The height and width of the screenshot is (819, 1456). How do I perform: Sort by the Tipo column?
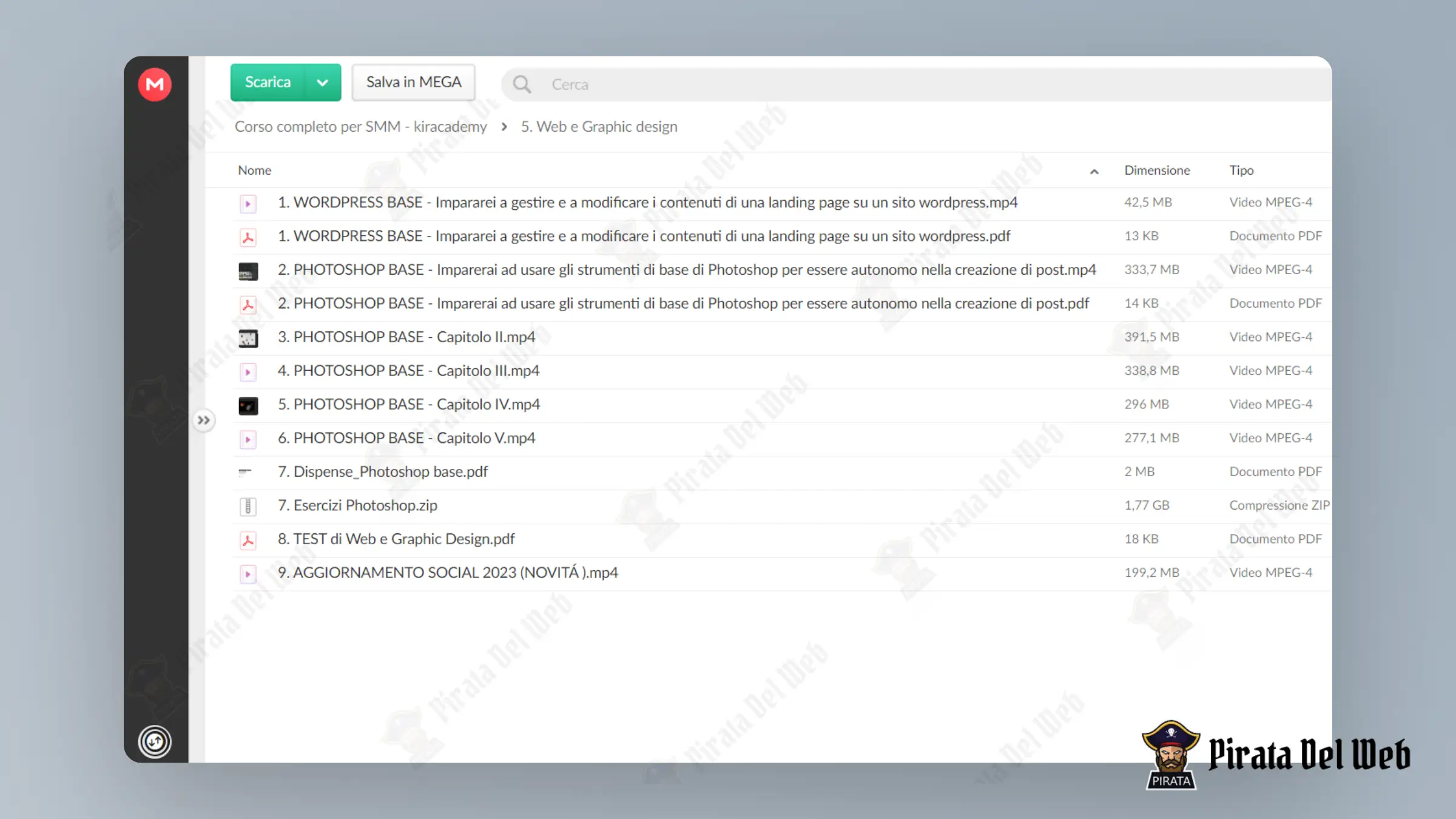(x=1241, y=170)
